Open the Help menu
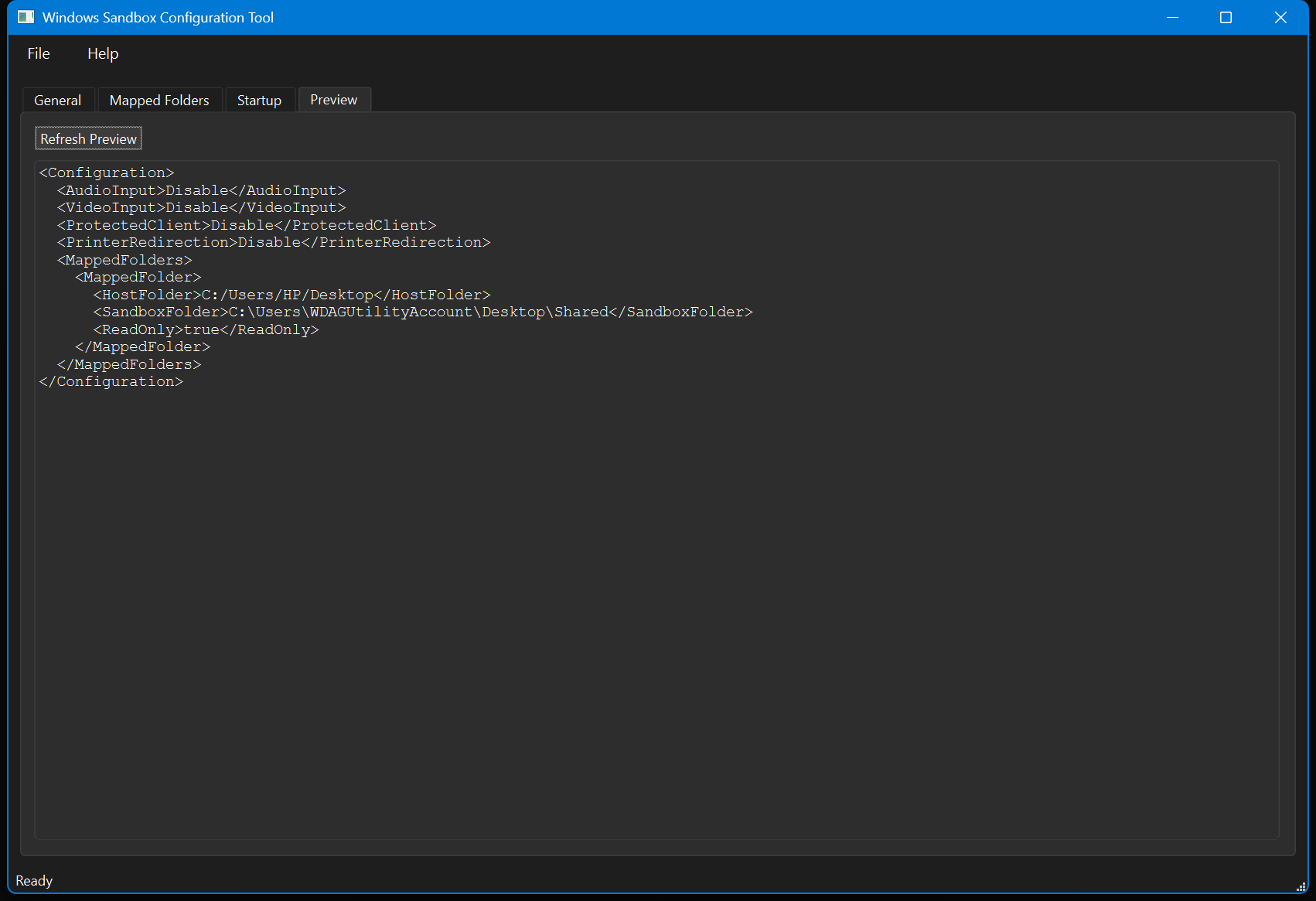The height and width of the screenshot is (901, 1316). coord(103,53)
